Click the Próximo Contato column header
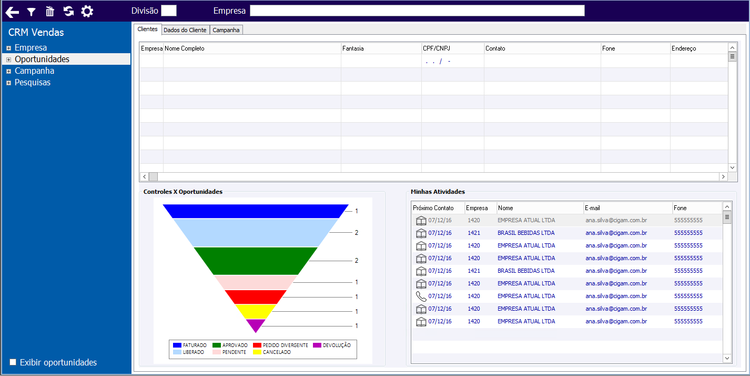The height and width of the screenshot is (376, 750). (438, 208)
